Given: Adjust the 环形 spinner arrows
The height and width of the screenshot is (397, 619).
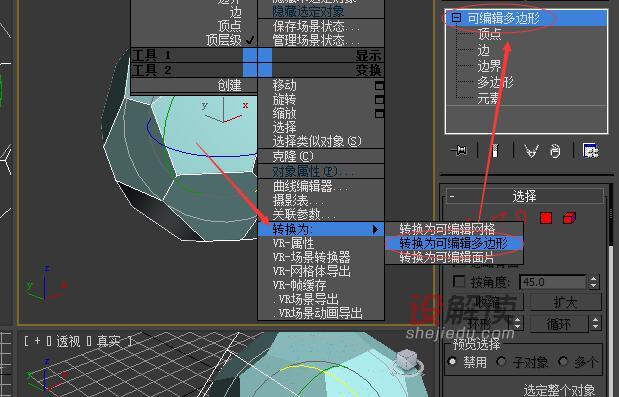Looking at the screenshot, I should pyautogui.click(x=518, y=324).
